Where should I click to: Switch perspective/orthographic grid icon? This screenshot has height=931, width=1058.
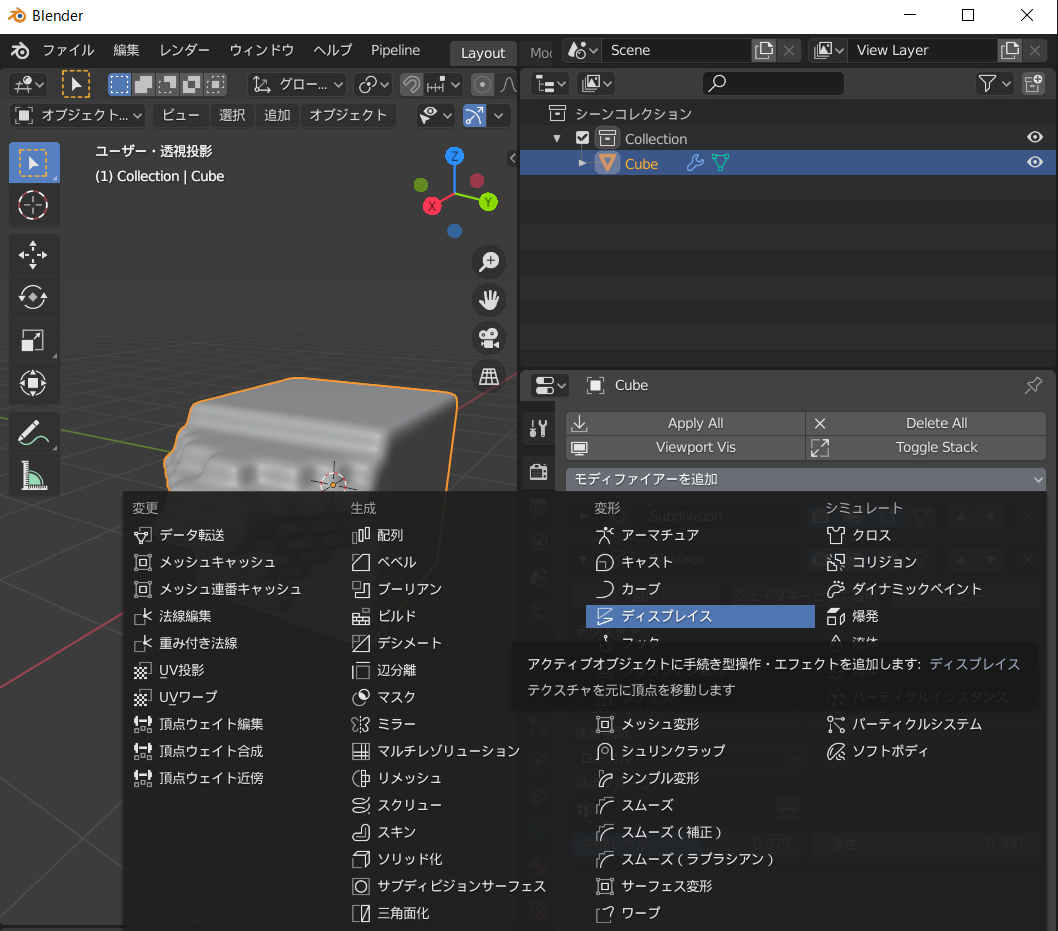(489, 376)
